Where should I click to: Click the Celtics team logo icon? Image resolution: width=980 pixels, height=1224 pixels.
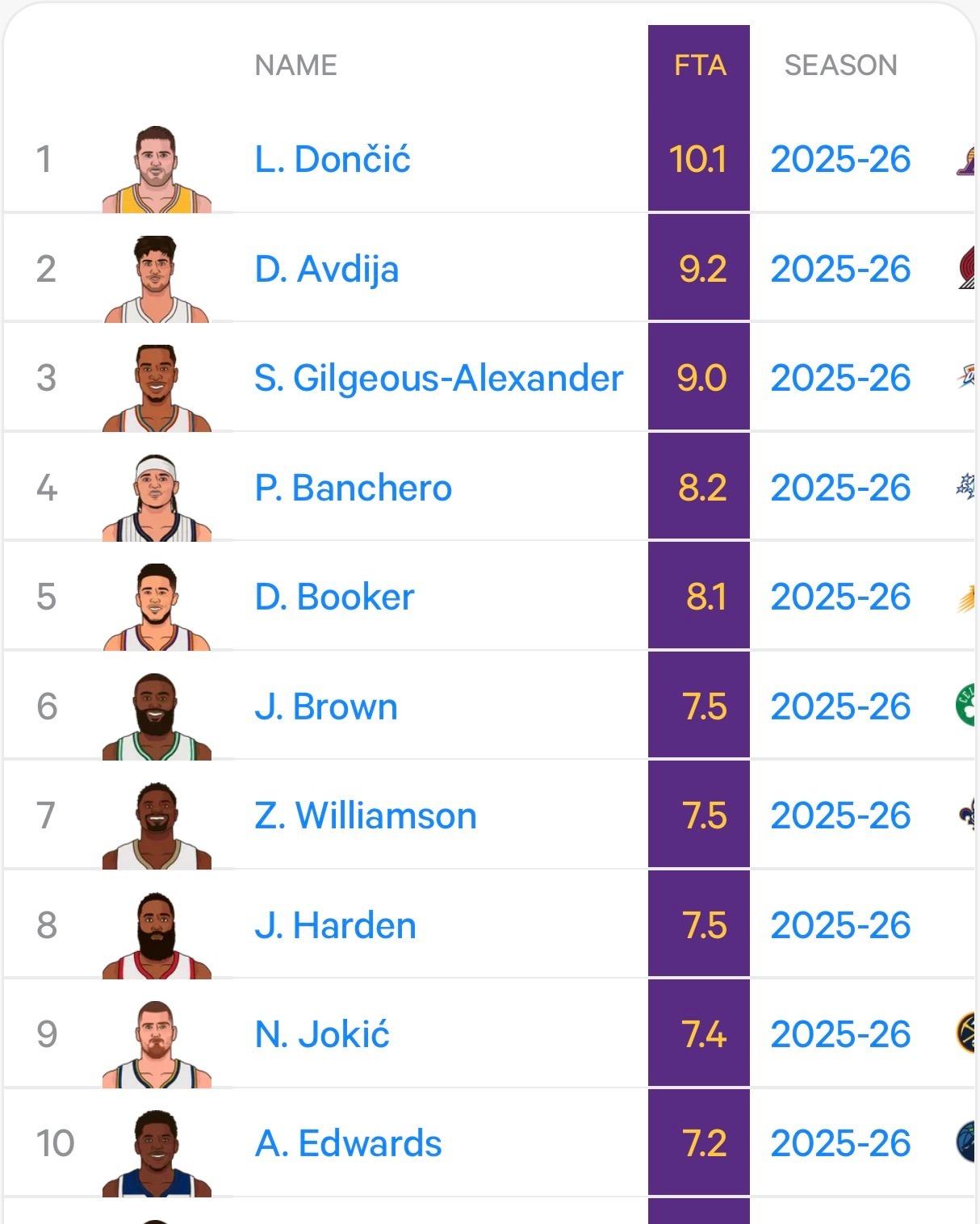tap(966, 706)
